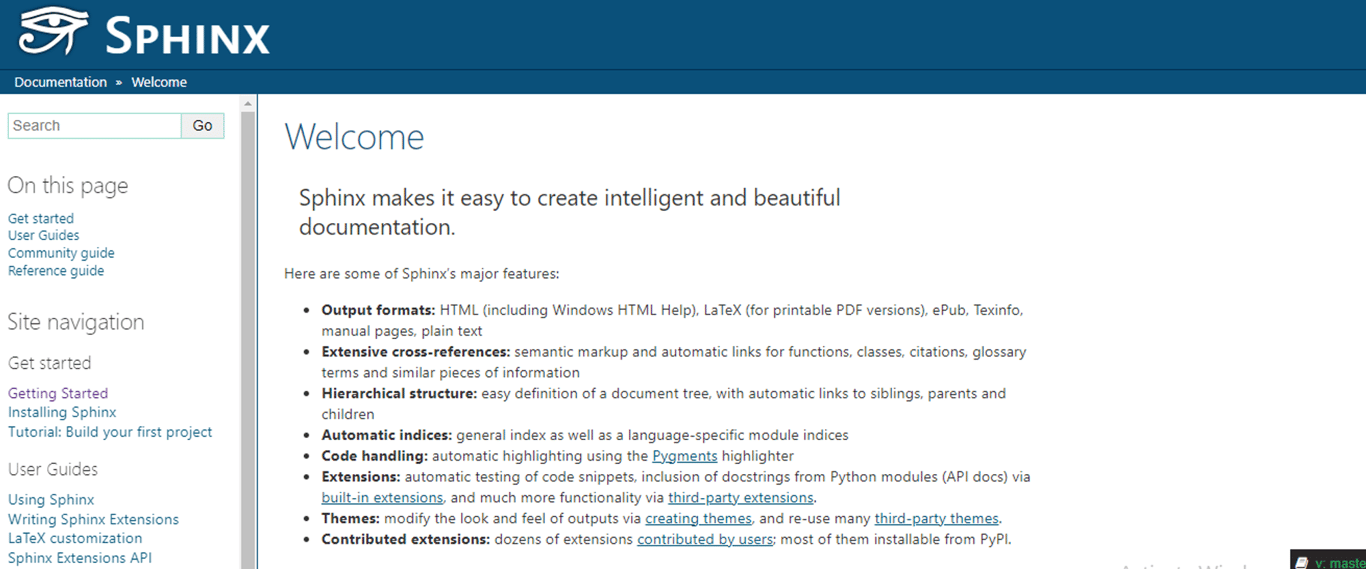Click the 'Sphinx makes it easy' tagline
The height and width of the screenshot is (569, 1366).
tap(570, 212)
